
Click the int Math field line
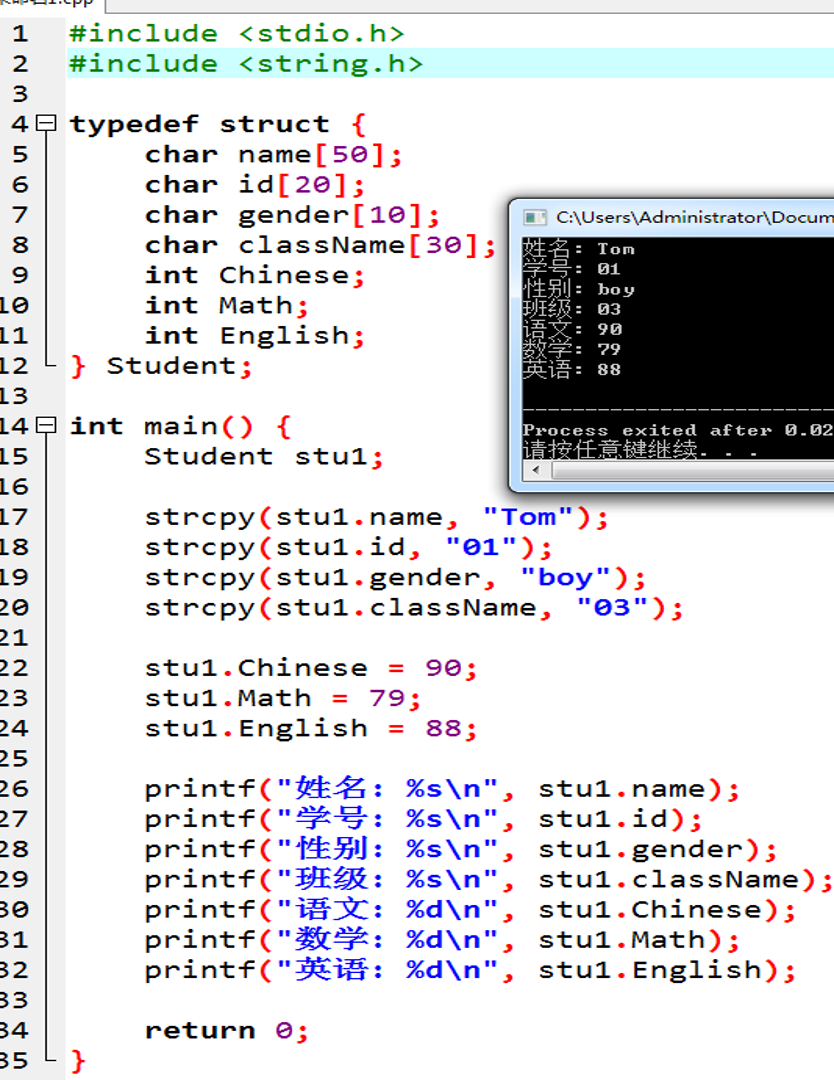coord(227,305)
